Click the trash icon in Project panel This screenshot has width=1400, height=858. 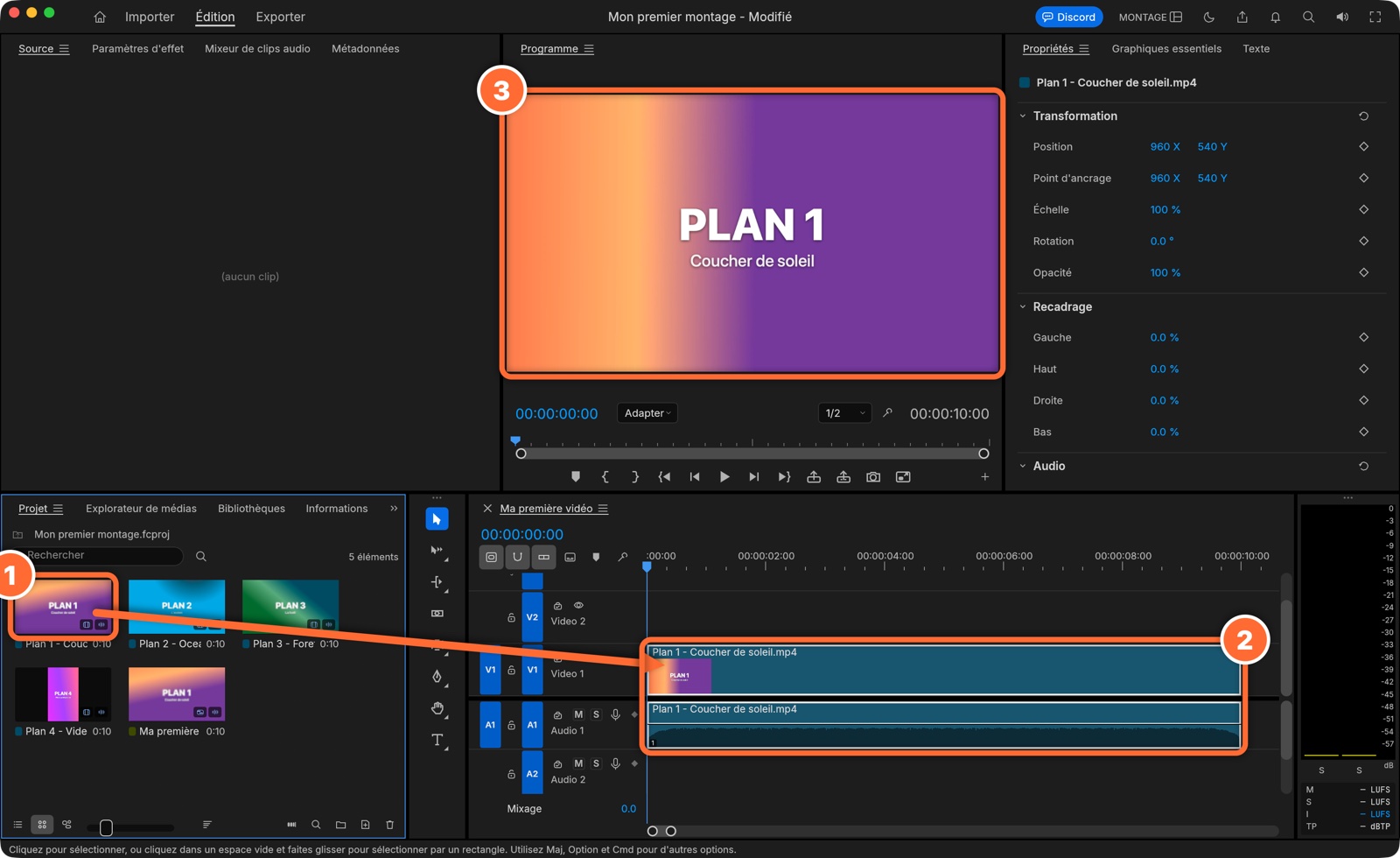click(389, 825)
